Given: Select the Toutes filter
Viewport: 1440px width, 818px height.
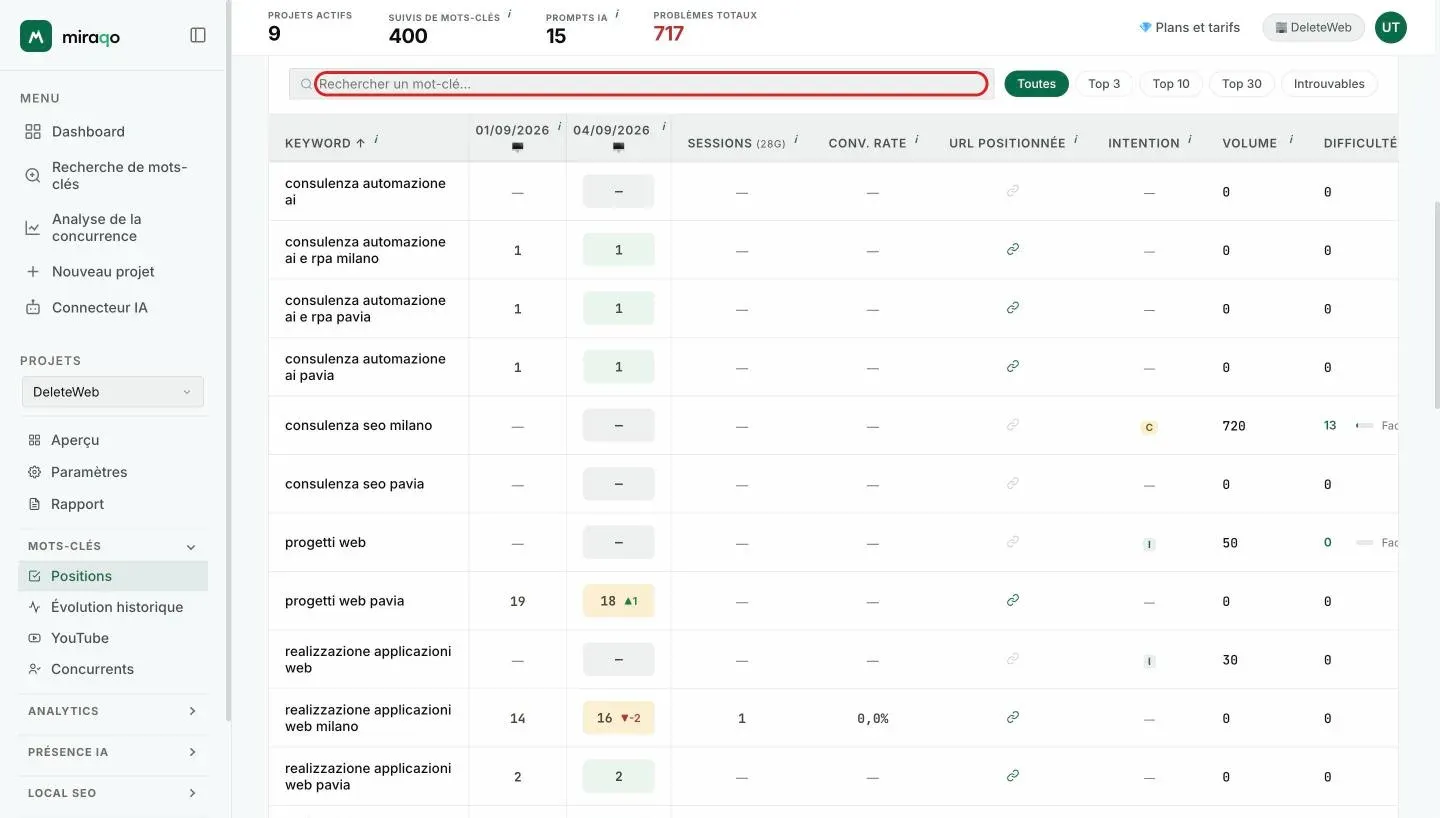Looking at the screenshot, I should 1036,84.
